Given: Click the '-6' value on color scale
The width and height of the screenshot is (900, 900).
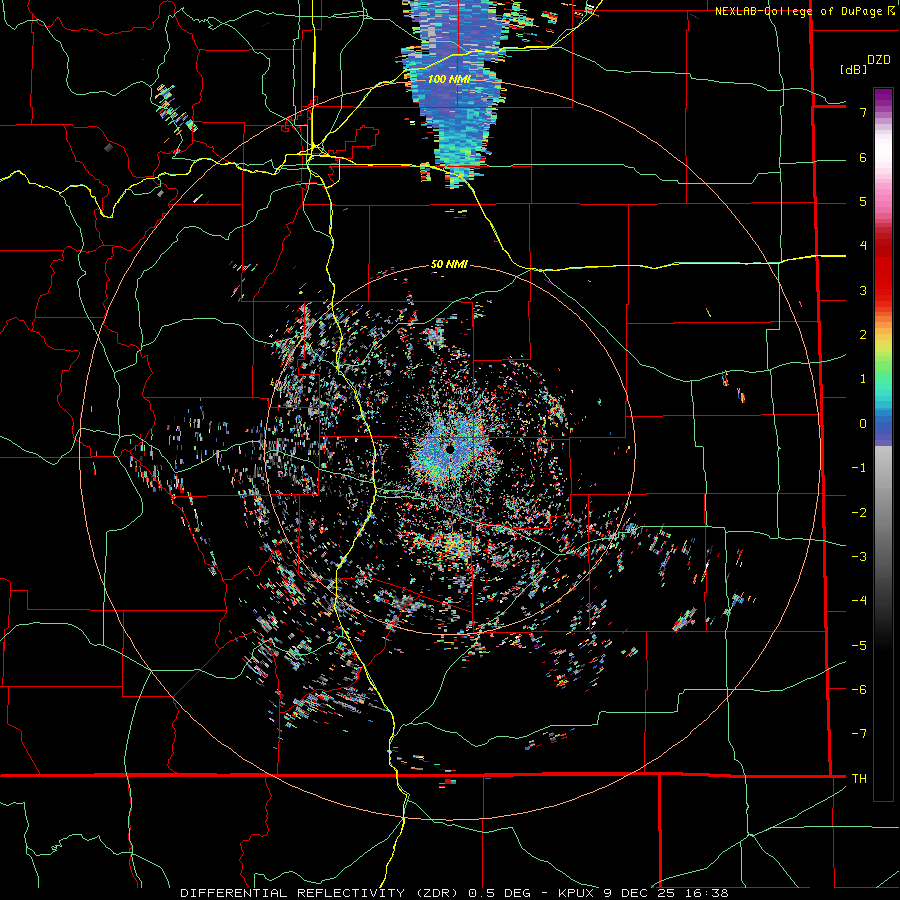Looking at the screenshot, I should [x=859, y=690].
